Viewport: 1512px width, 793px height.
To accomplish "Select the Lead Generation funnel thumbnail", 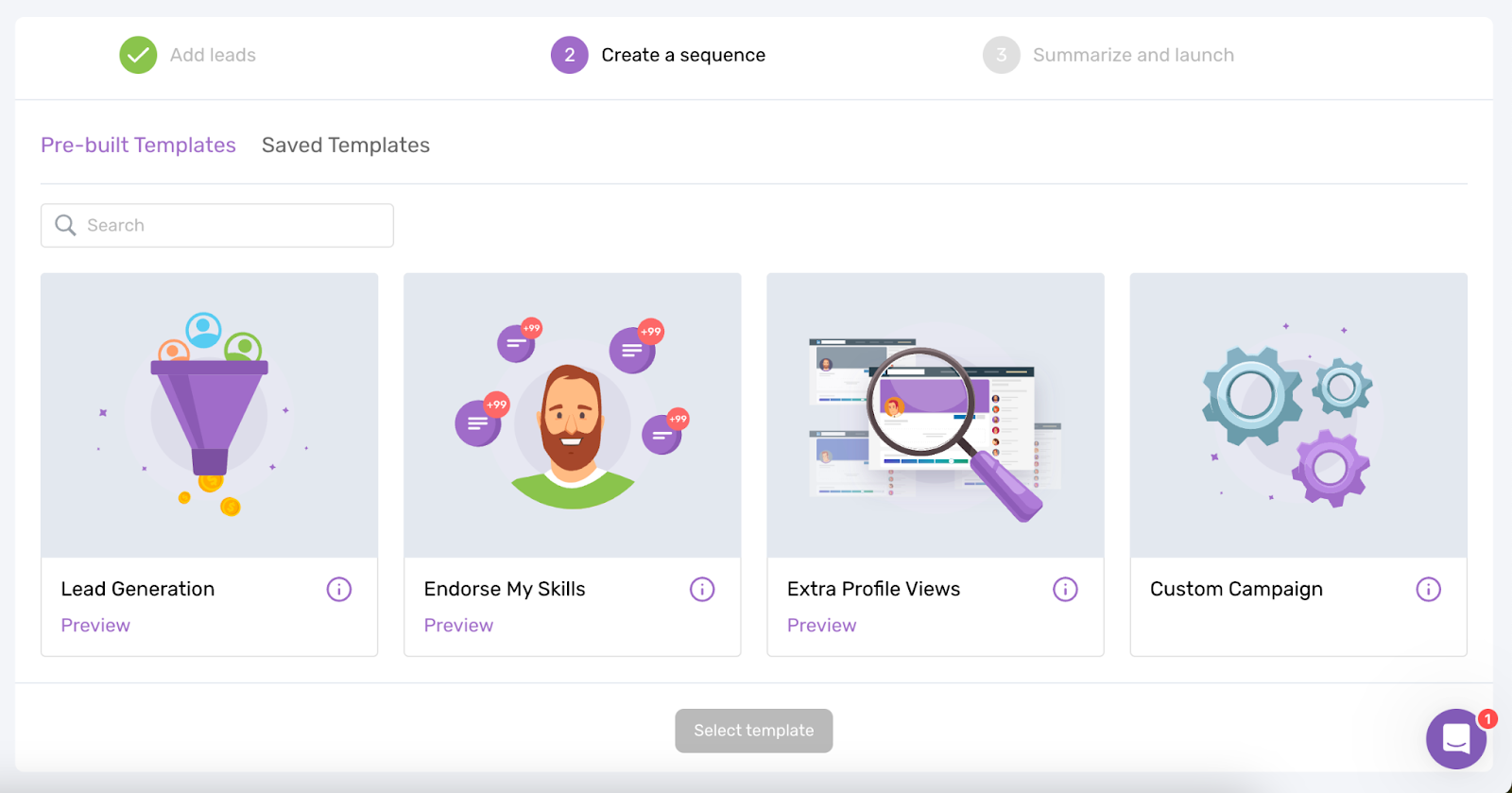I will [x=209, y=416].
